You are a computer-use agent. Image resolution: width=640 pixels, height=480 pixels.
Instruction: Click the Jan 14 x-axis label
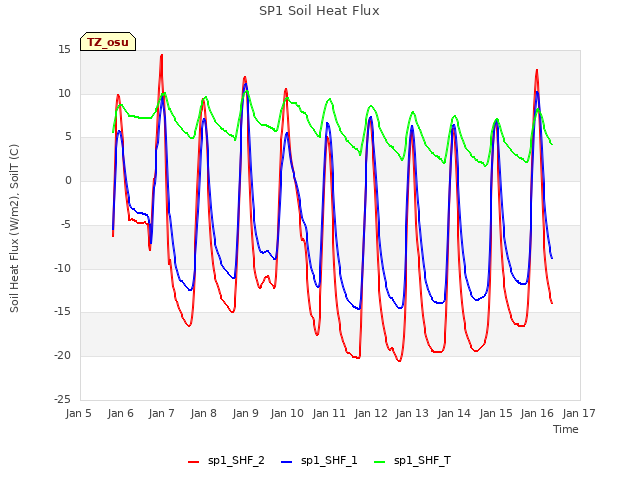[454, 413]
